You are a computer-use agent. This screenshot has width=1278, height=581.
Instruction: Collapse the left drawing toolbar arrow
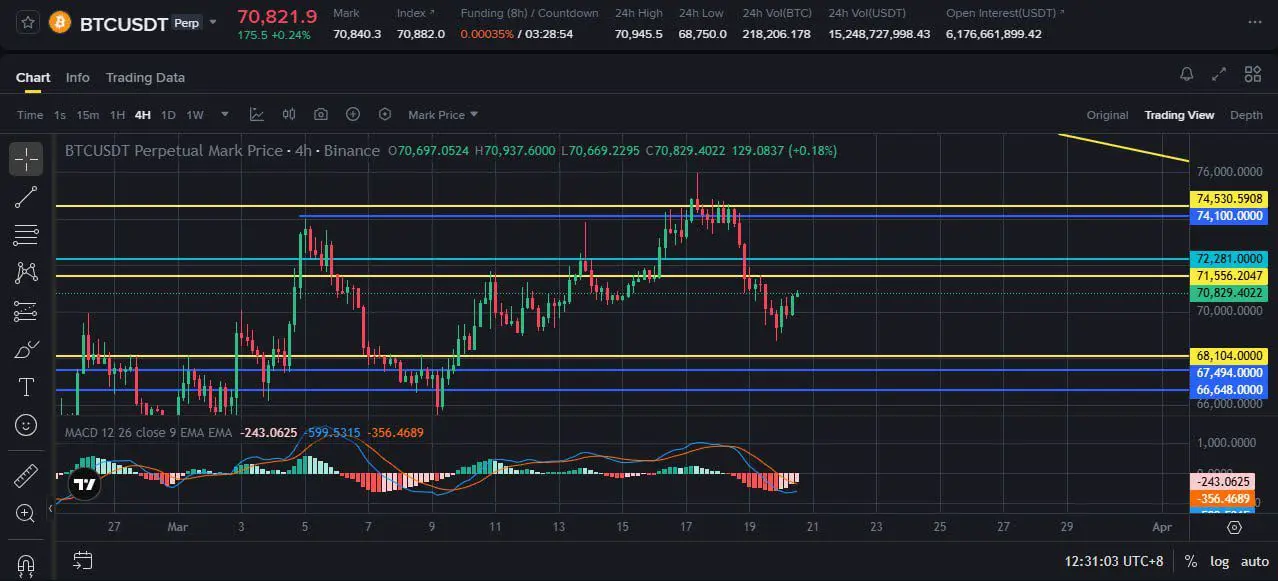[53, 509]
